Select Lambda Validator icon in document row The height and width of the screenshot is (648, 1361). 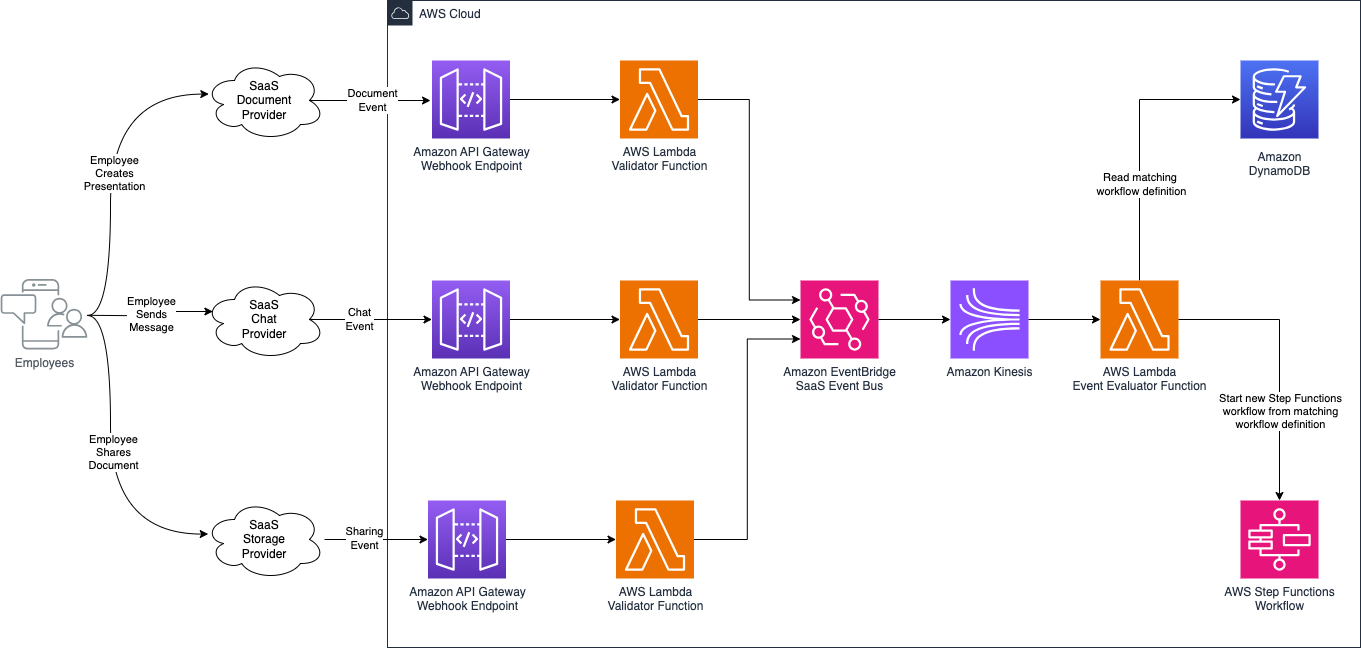pos(659,100)
